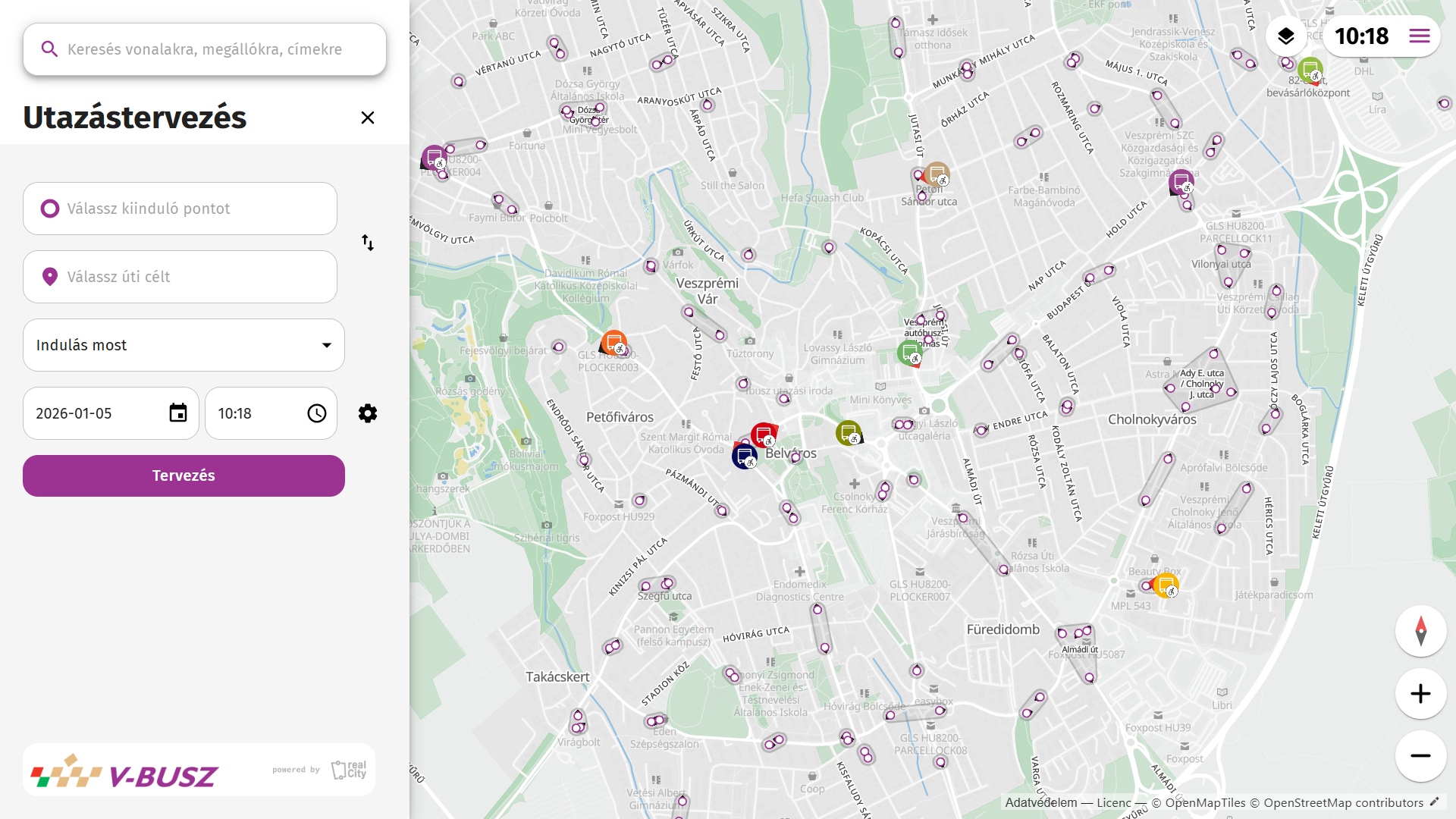Click the destination input field
The height and width of the screenshot is (819, 1456).
click(180, 277)
